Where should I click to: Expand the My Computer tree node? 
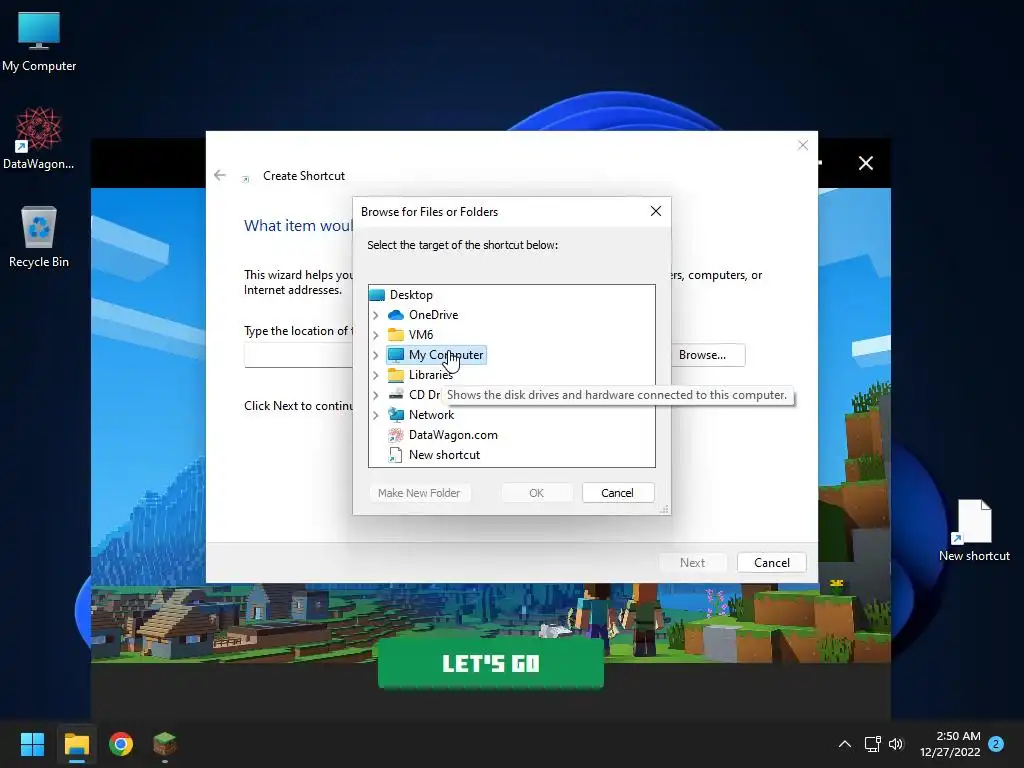coord(376,355)
